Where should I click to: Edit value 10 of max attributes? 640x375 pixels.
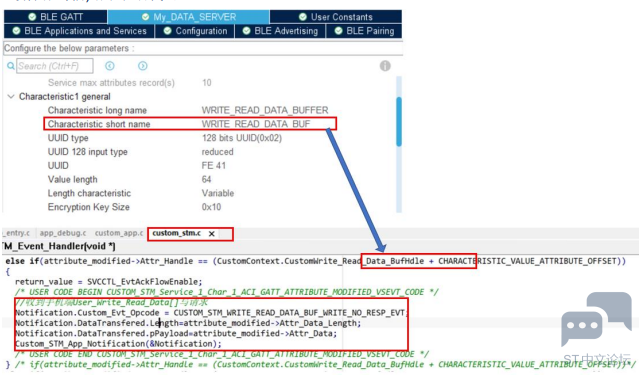click(207, 83)
